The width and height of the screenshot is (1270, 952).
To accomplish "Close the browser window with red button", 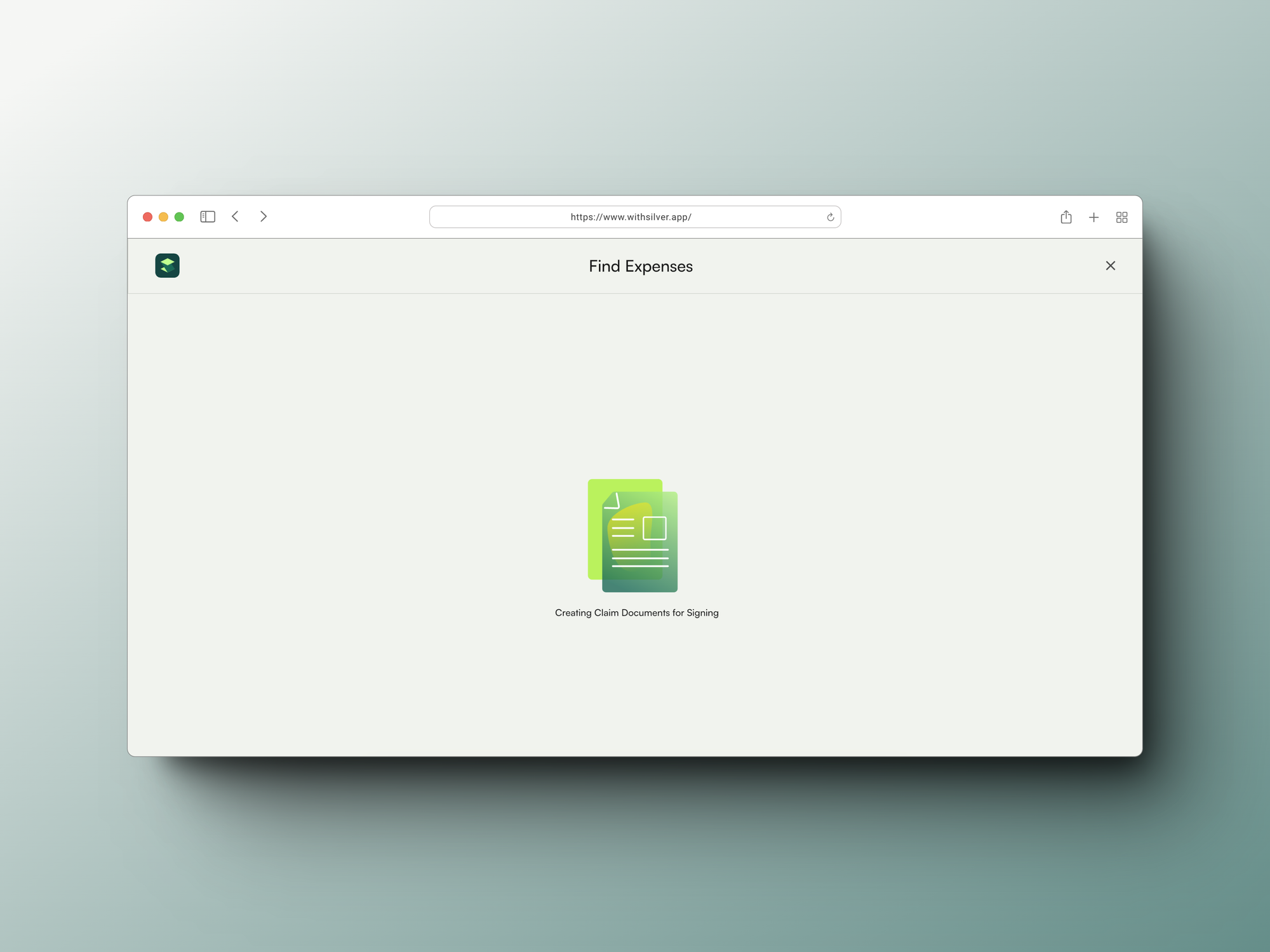I will click(147, 217).
